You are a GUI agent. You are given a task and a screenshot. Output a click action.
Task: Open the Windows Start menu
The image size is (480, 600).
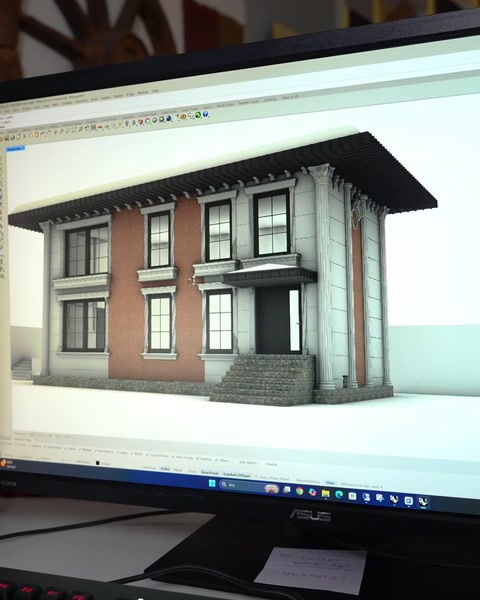click(x=212, y=484)
